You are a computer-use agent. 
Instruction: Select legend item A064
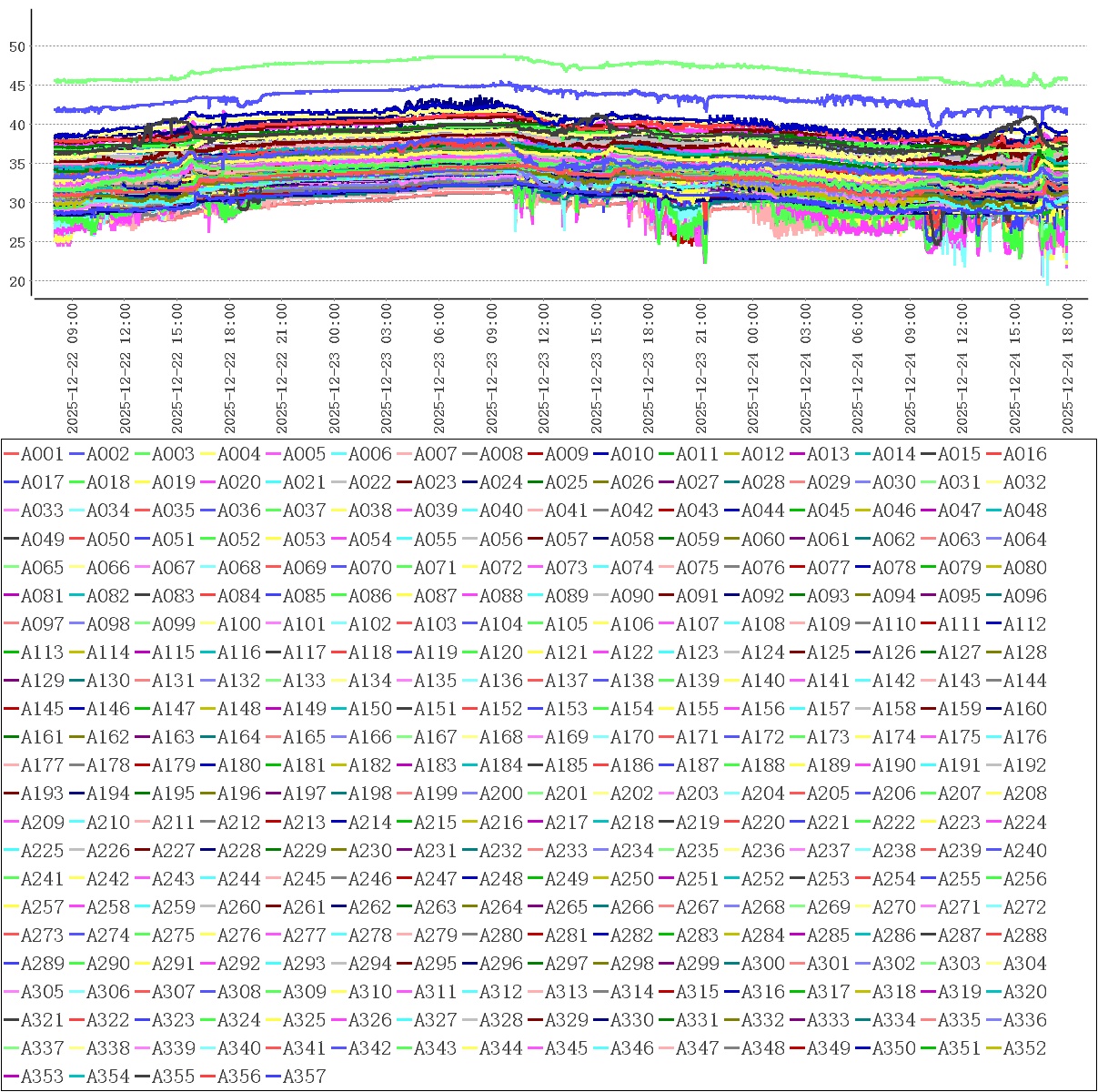coord(1024,540)
